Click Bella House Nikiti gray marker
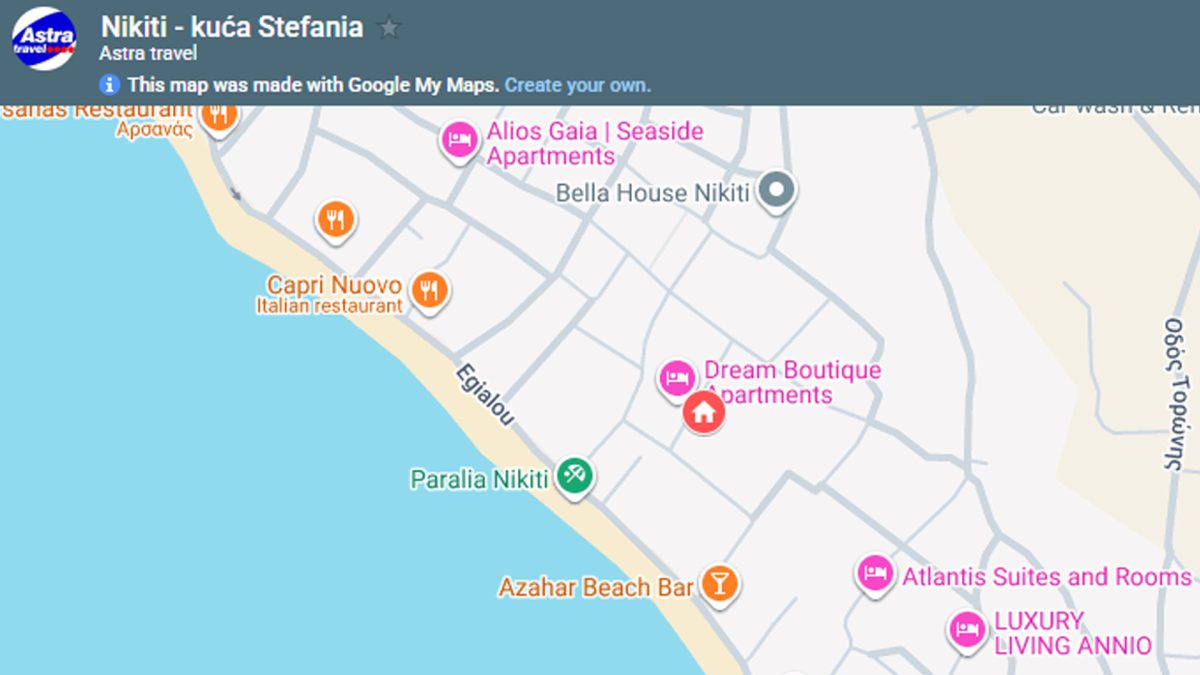Viewport: 1200px width, 675px height. (x=776, y=189)
